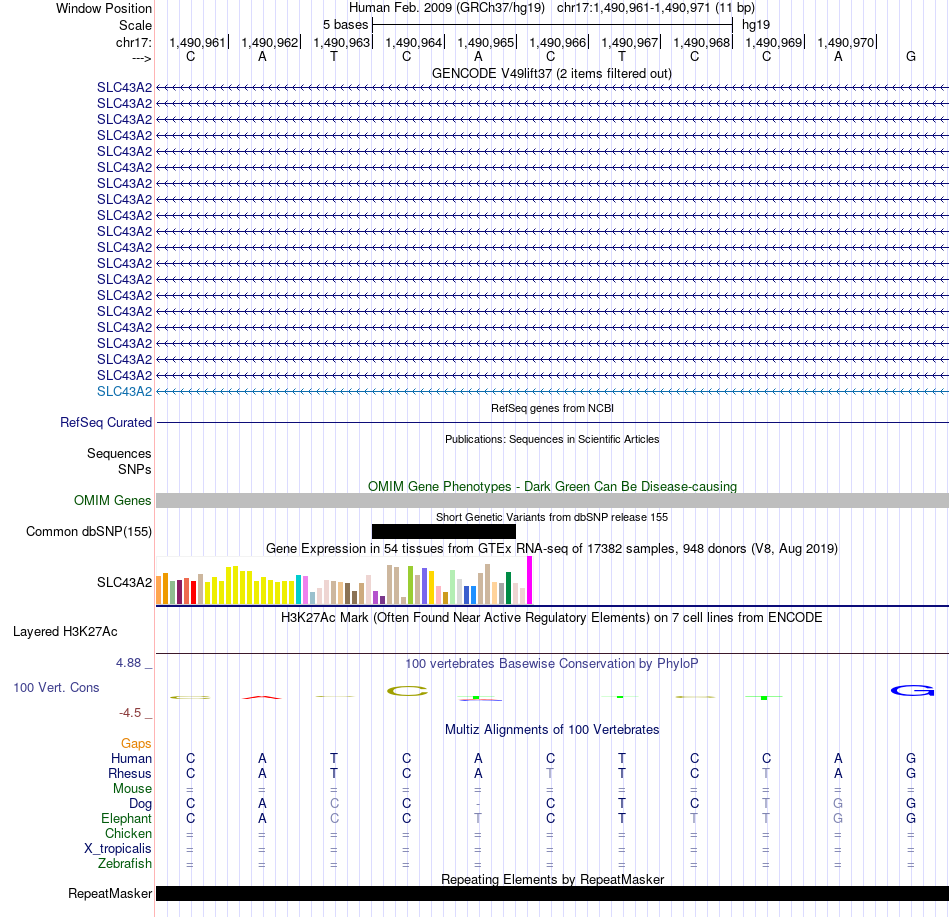Click the Layered H3K27Ac track label
Image resolution: width=950 pixels, height=917 pixels.
[x=65, y=631]
